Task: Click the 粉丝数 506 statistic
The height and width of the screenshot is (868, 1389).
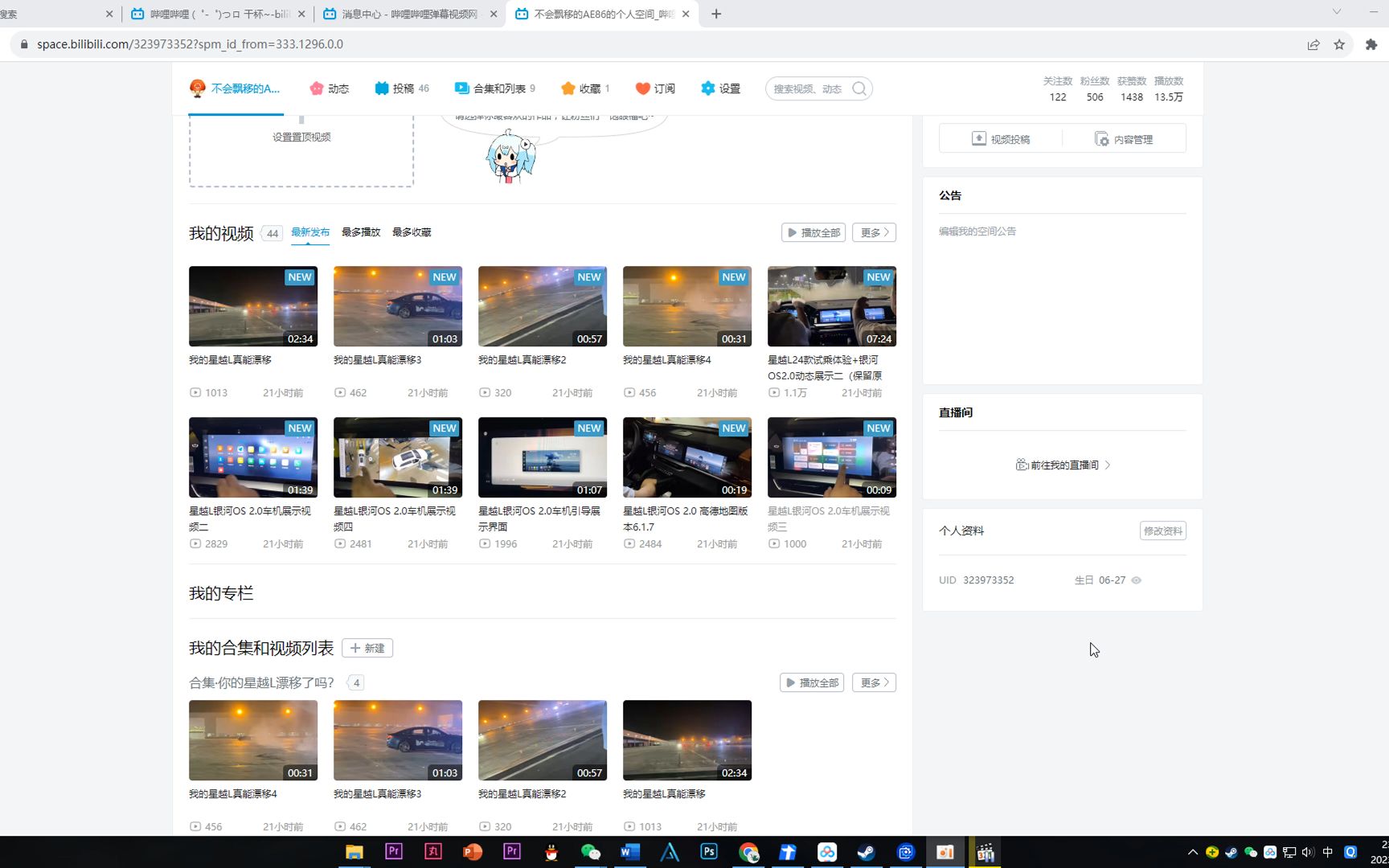Action: pos(1095,89)
